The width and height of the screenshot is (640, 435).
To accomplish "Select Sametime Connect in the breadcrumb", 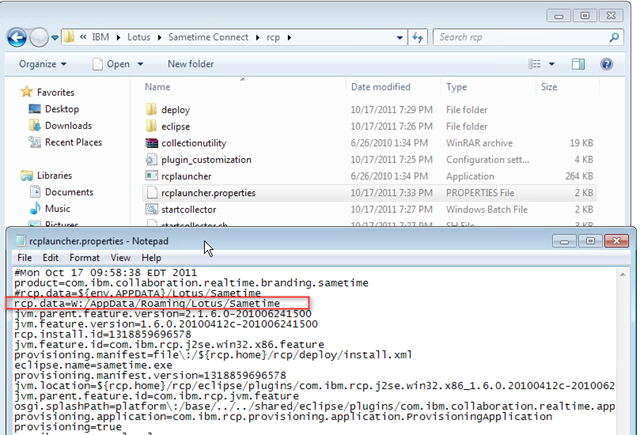I will point(208,37).
